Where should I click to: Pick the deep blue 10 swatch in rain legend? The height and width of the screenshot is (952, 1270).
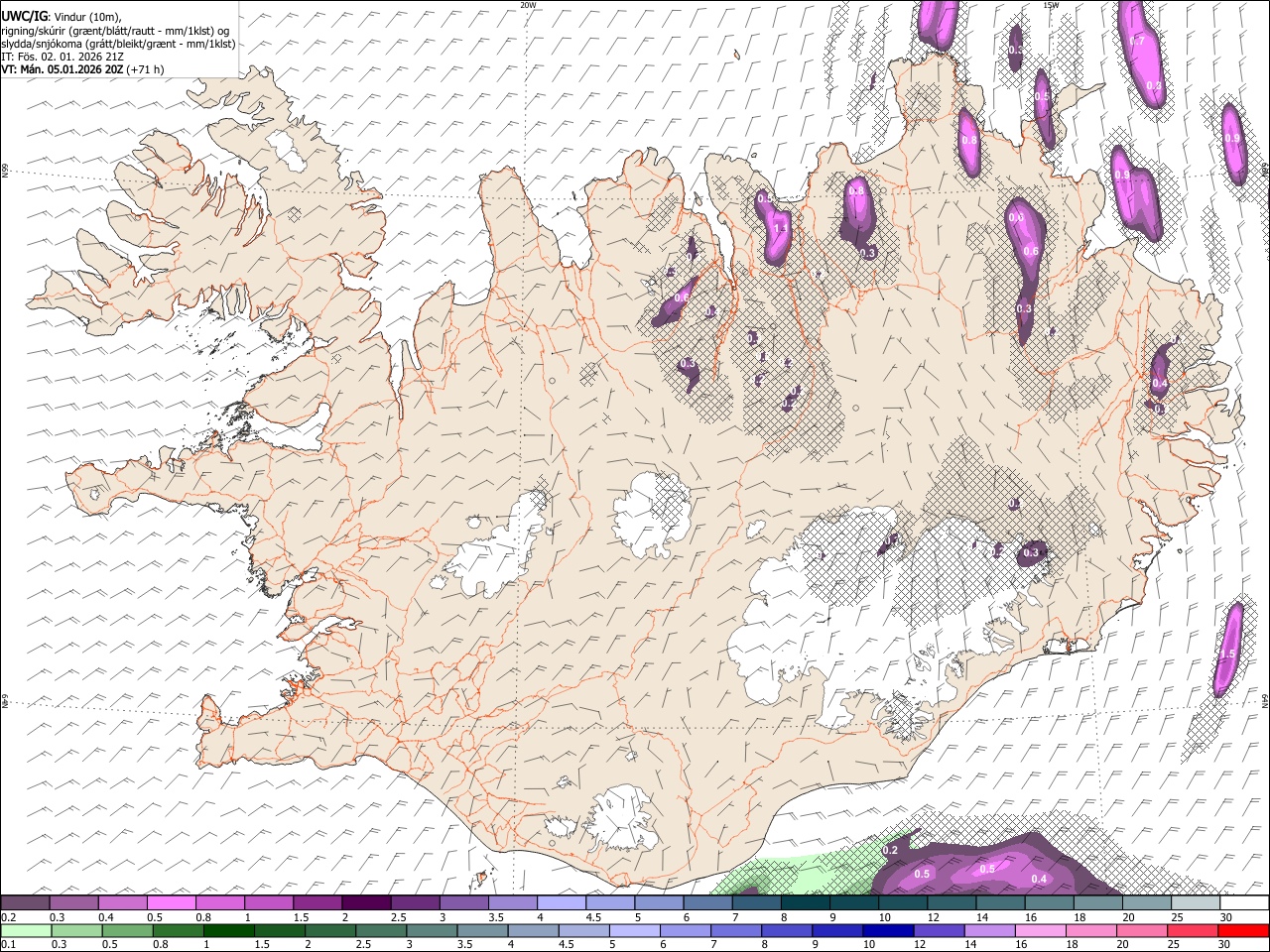[888, 930]
